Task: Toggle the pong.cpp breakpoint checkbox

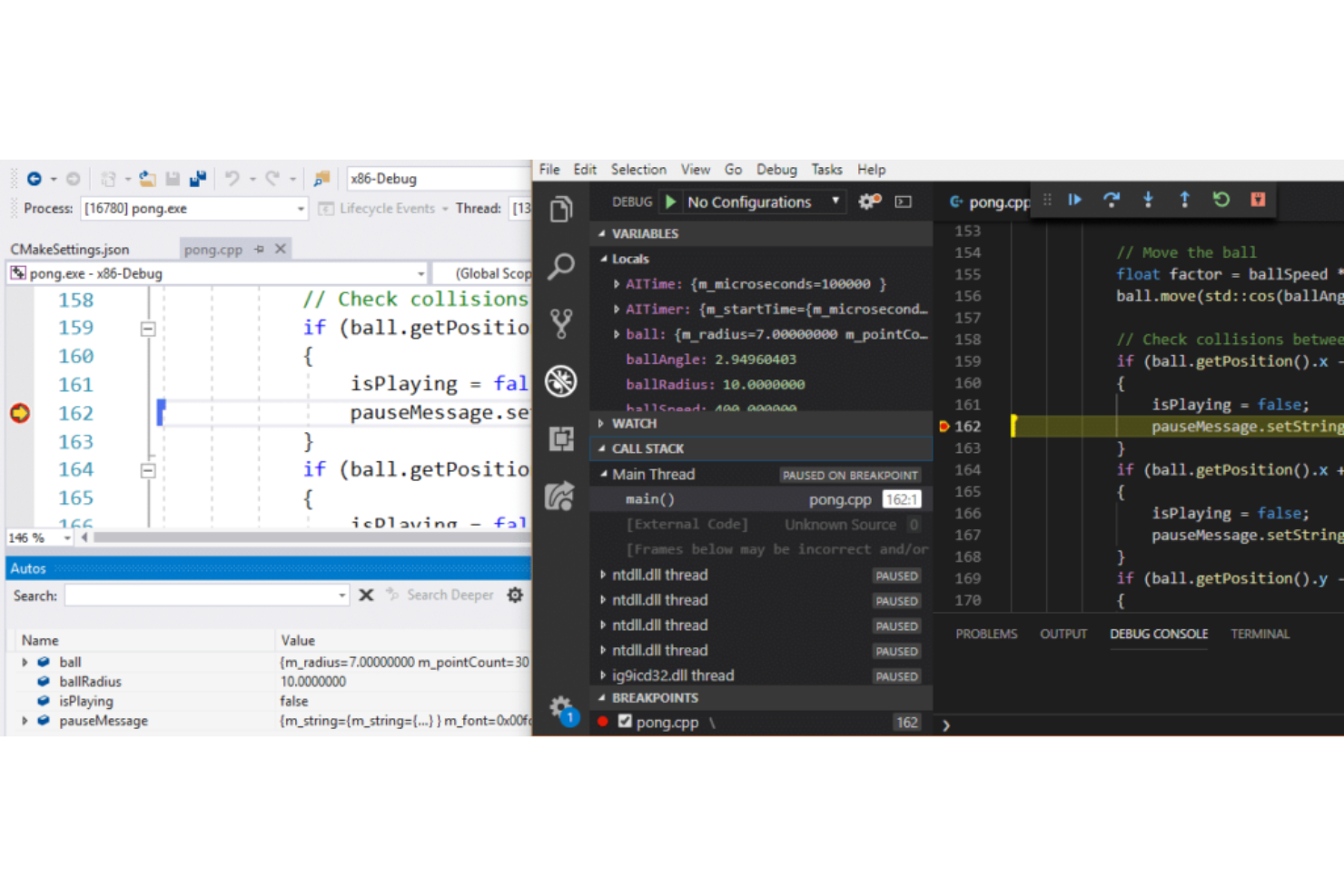Action: 625,722
